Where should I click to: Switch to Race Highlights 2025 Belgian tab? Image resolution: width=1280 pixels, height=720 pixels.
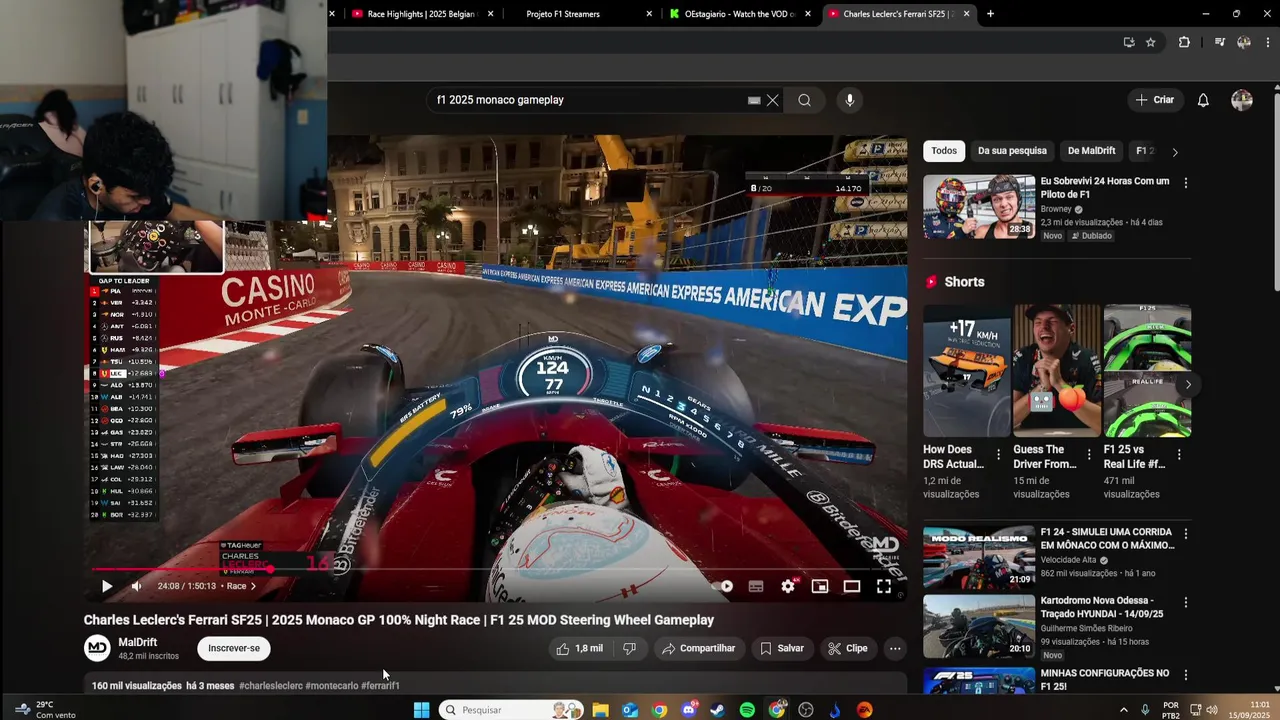click(420, 14)
